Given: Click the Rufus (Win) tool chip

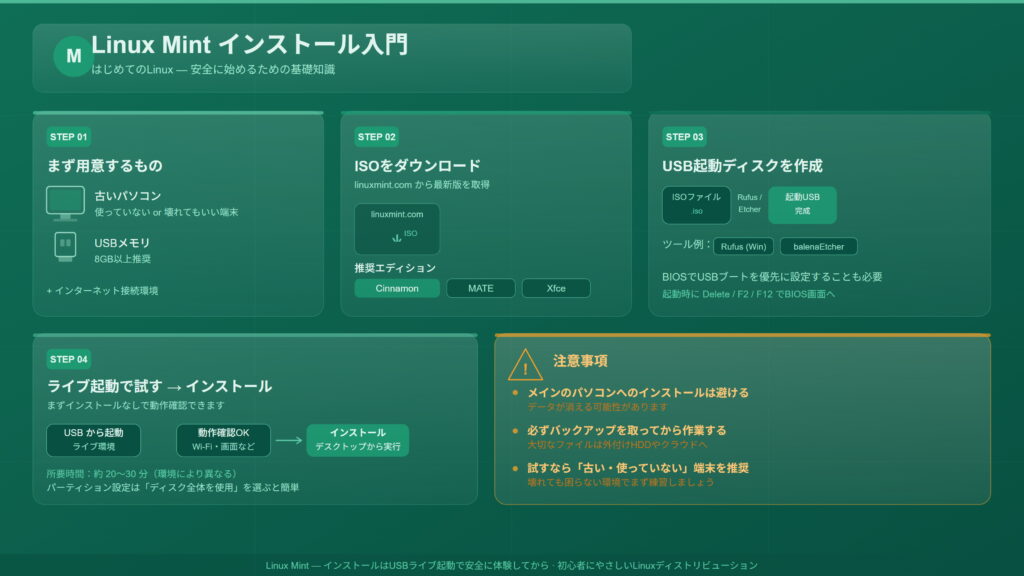Looking at the screenshot, I should 743,246.
